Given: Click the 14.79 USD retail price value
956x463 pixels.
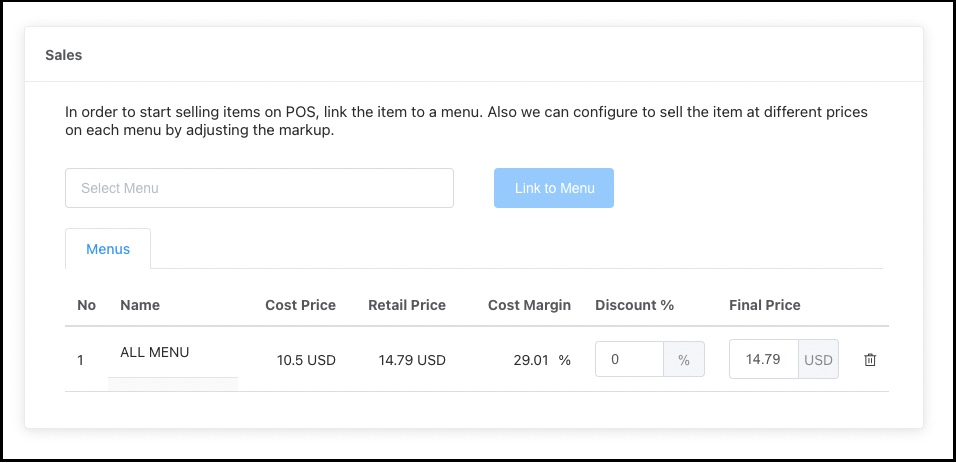Looking at the screenshot, I should pyautogui.click(x=412, y=360).
